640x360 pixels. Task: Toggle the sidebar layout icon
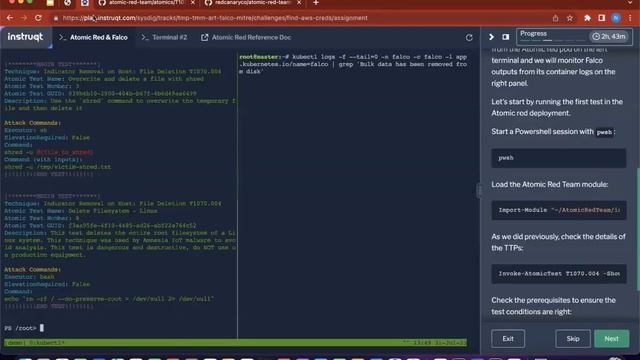[506, 37]
